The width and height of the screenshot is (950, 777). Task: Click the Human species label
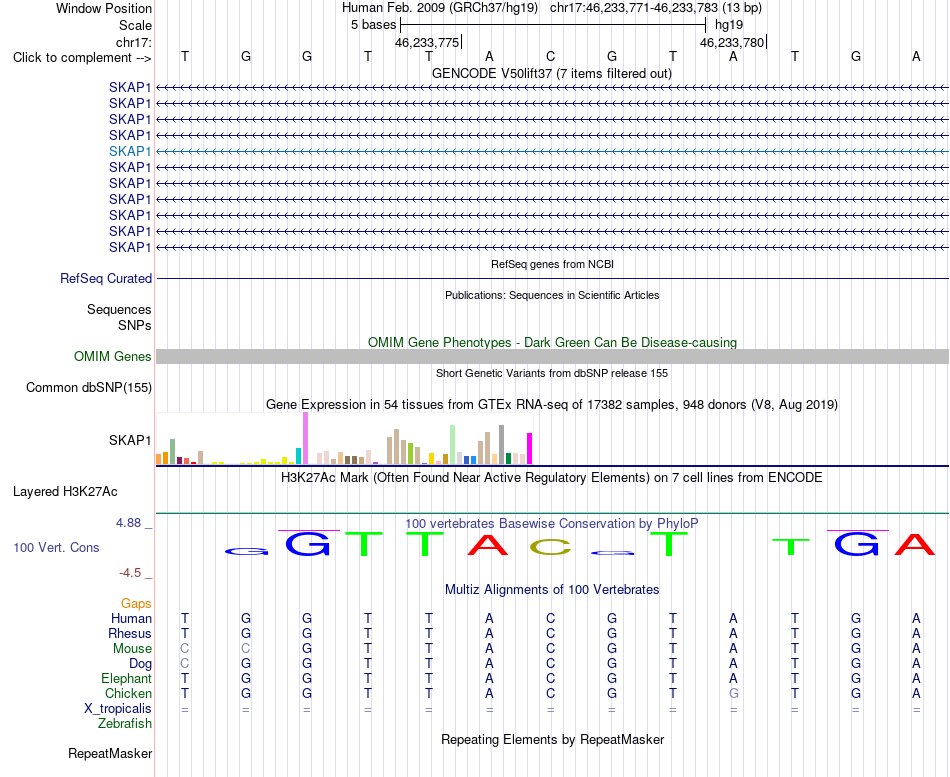131,618
